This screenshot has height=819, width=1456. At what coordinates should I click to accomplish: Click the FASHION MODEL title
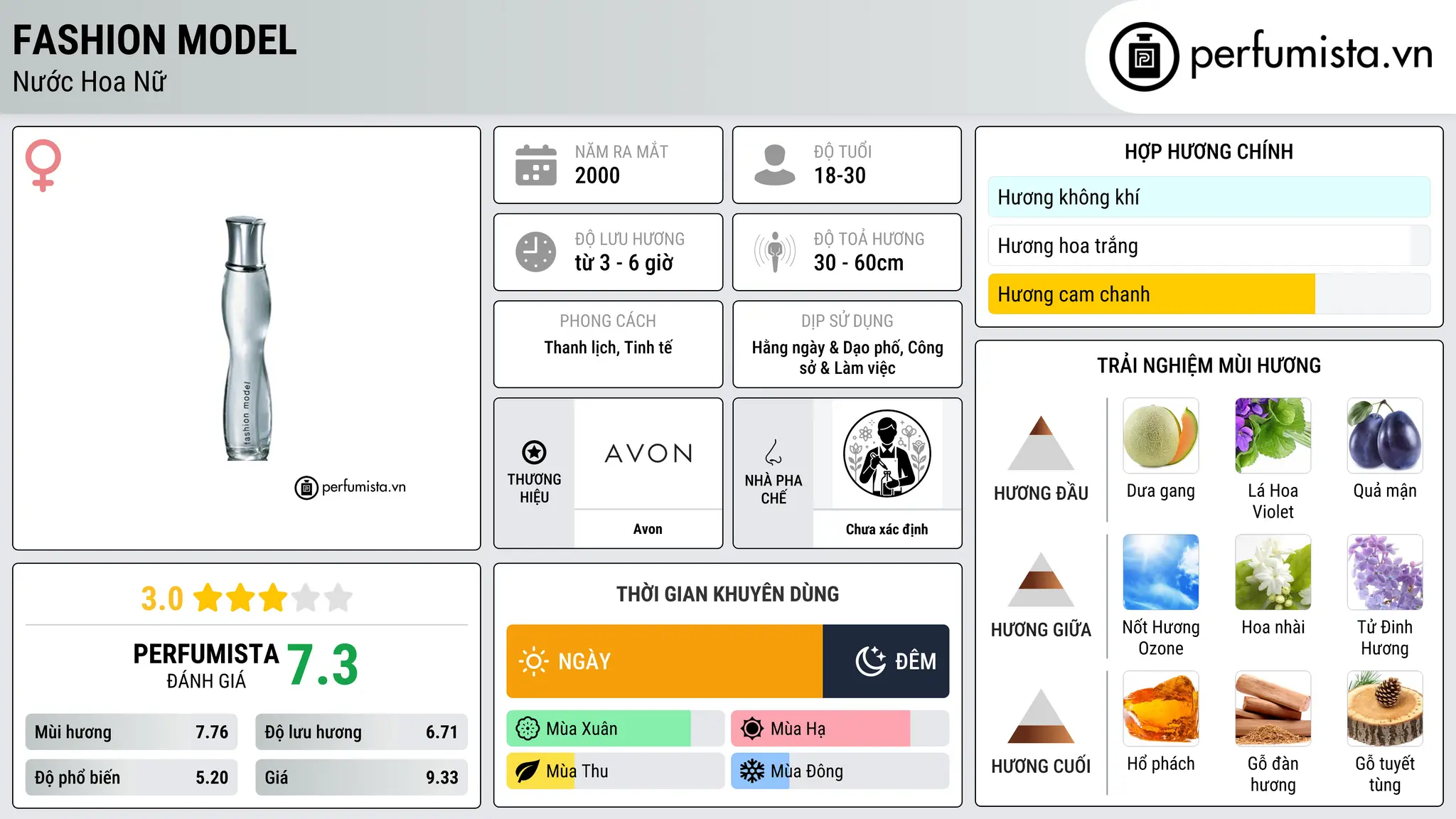[x=155, y=41]
